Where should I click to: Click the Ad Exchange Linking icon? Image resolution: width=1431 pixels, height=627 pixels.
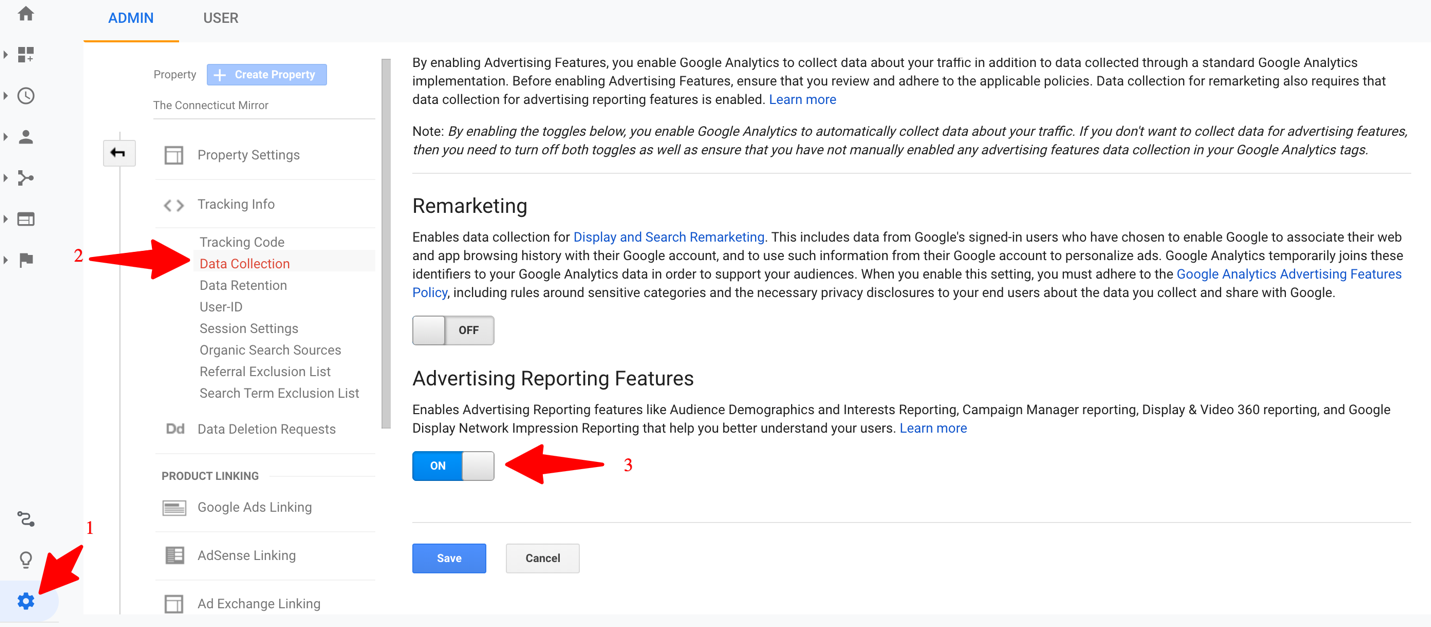174,604
